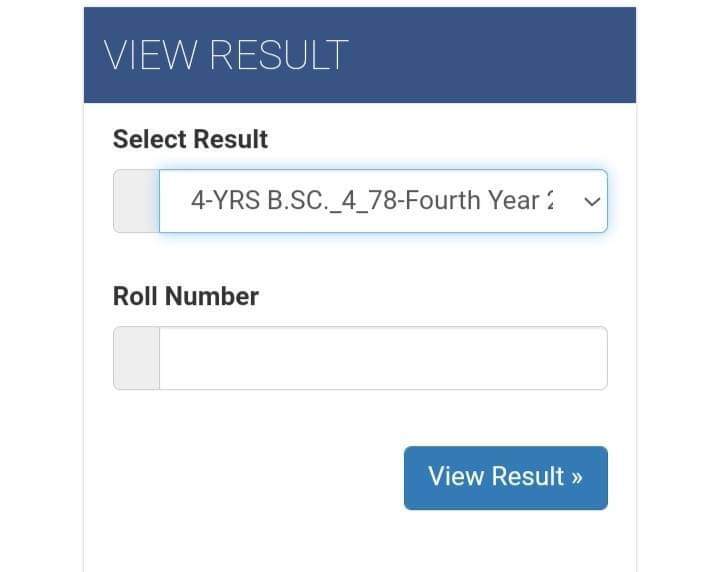Submit the form with View Result »
The width and height of the screenshot is (720, 572).
(505, 478)
